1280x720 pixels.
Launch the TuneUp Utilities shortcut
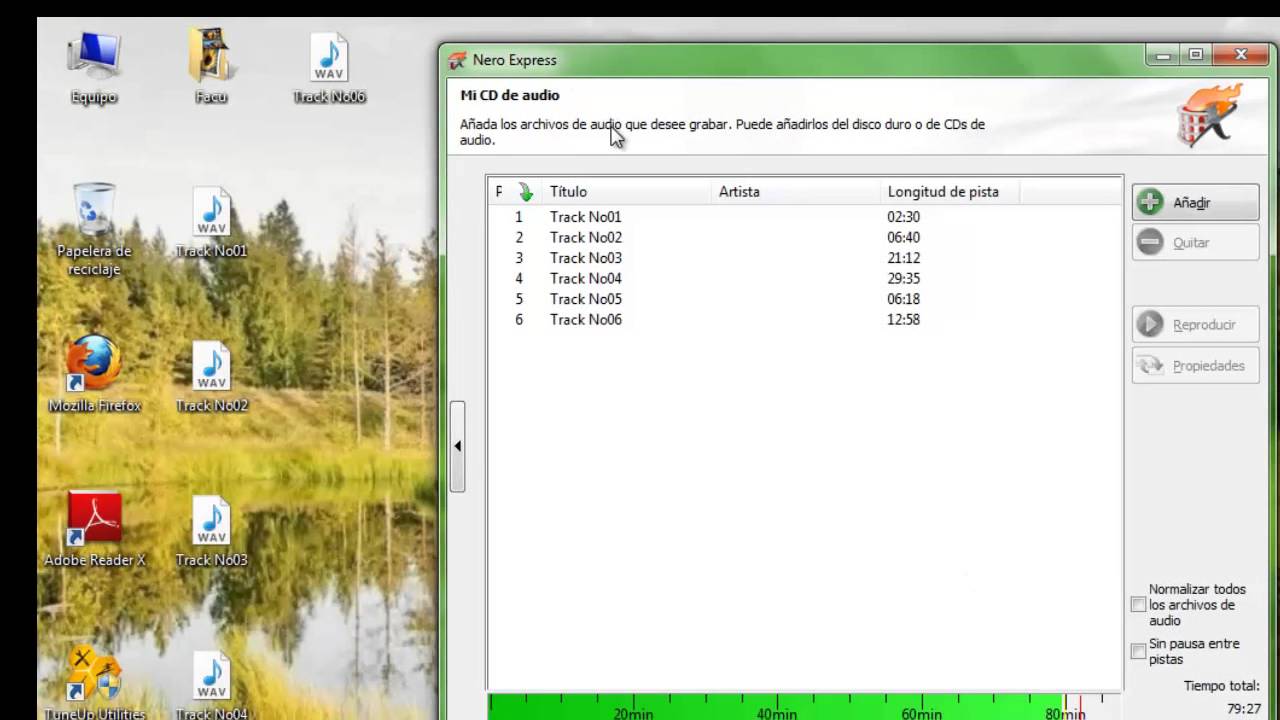[x=94, y=683]
